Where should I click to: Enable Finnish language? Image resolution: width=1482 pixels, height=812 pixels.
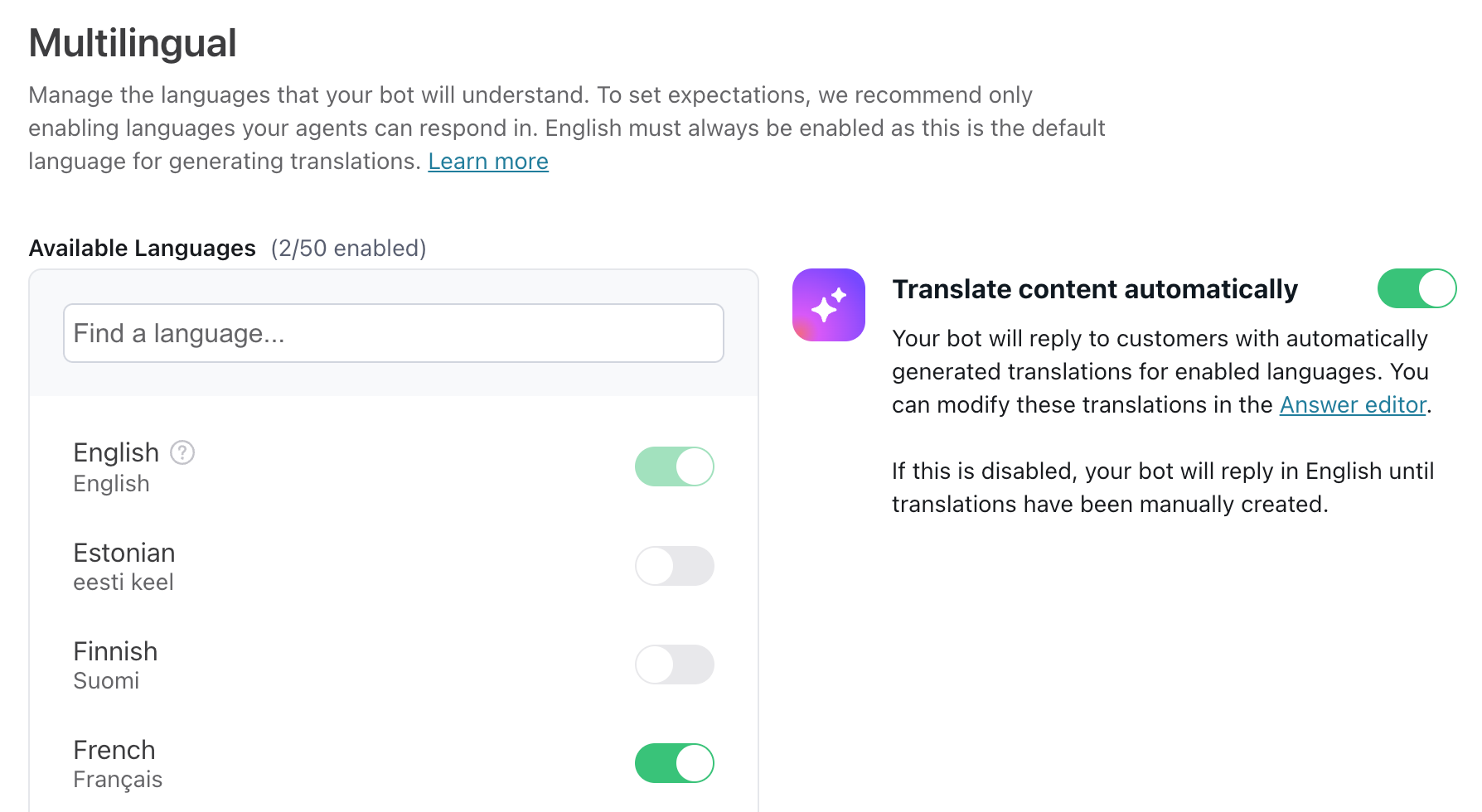(674, 665)
